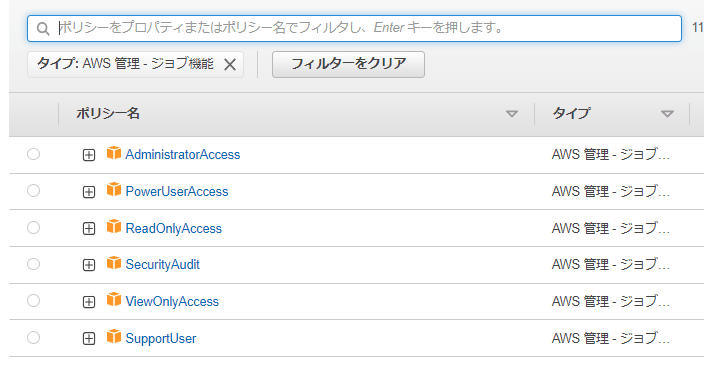Expand the SupportUser policy row
The height and width of the screenshot is (365, 704).
[89, 339]
